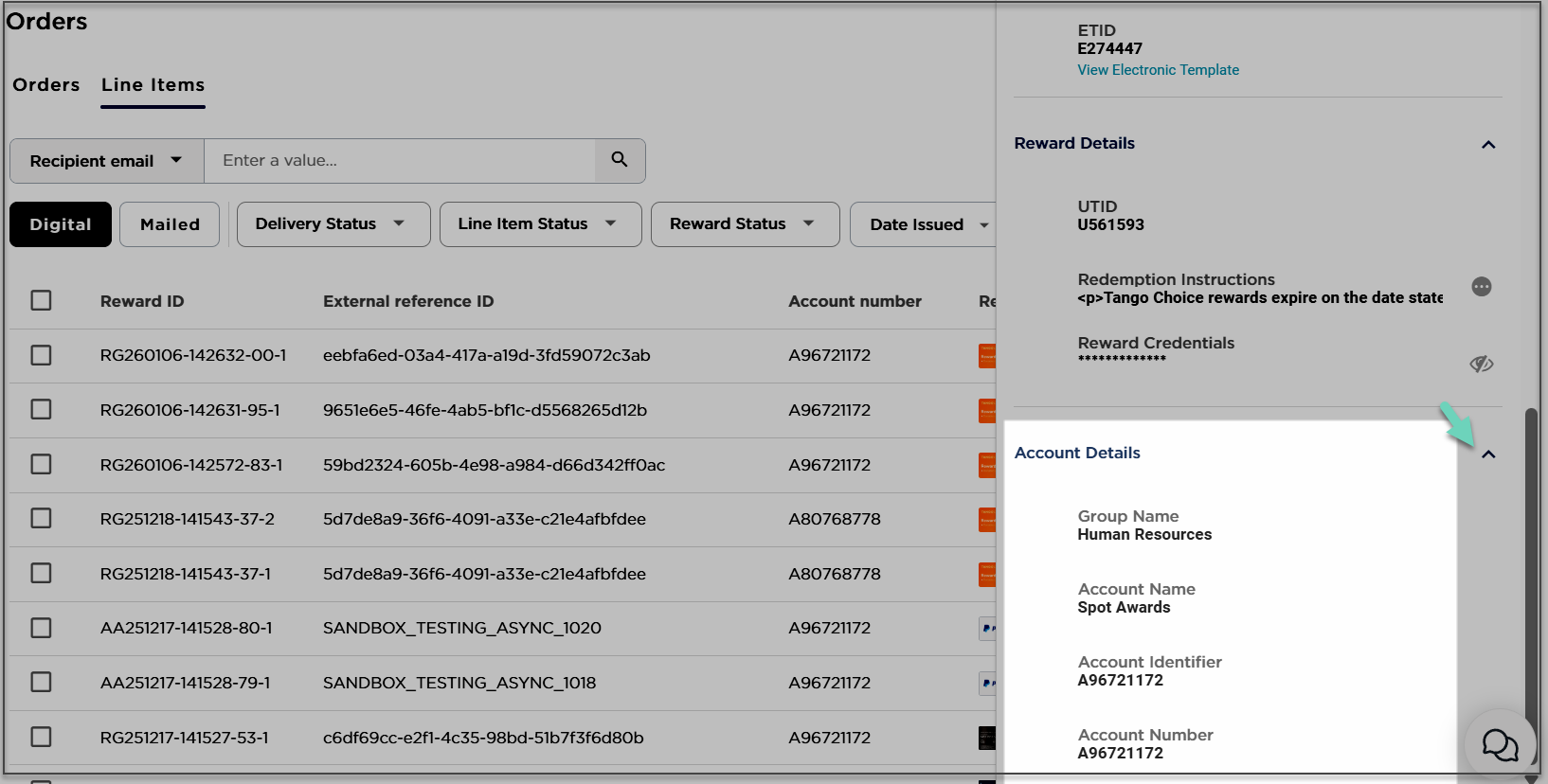Select the Mailed filter button
Viewport: 1548px width, 784px height.
tap(170, 224)
